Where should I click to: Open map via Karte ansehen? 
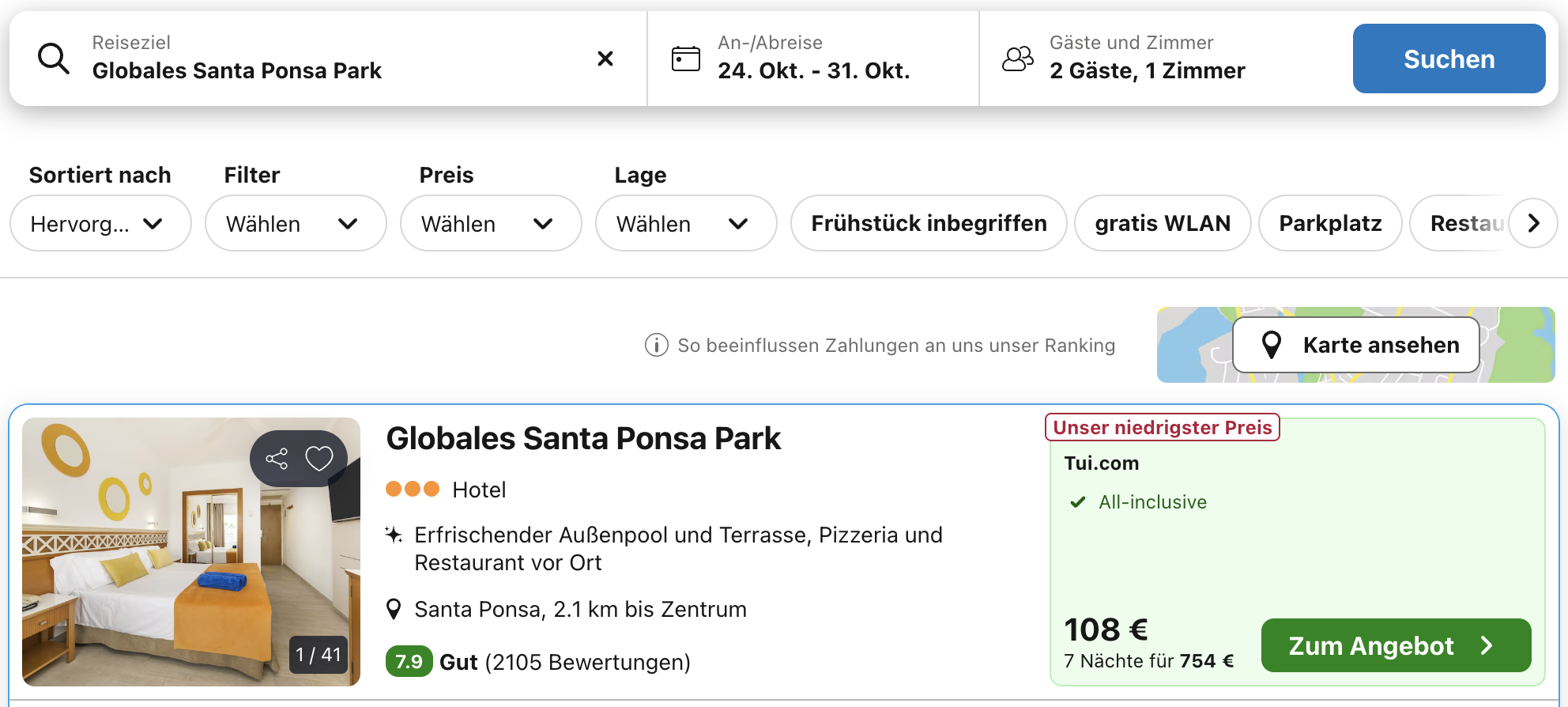click(1355, 346)
